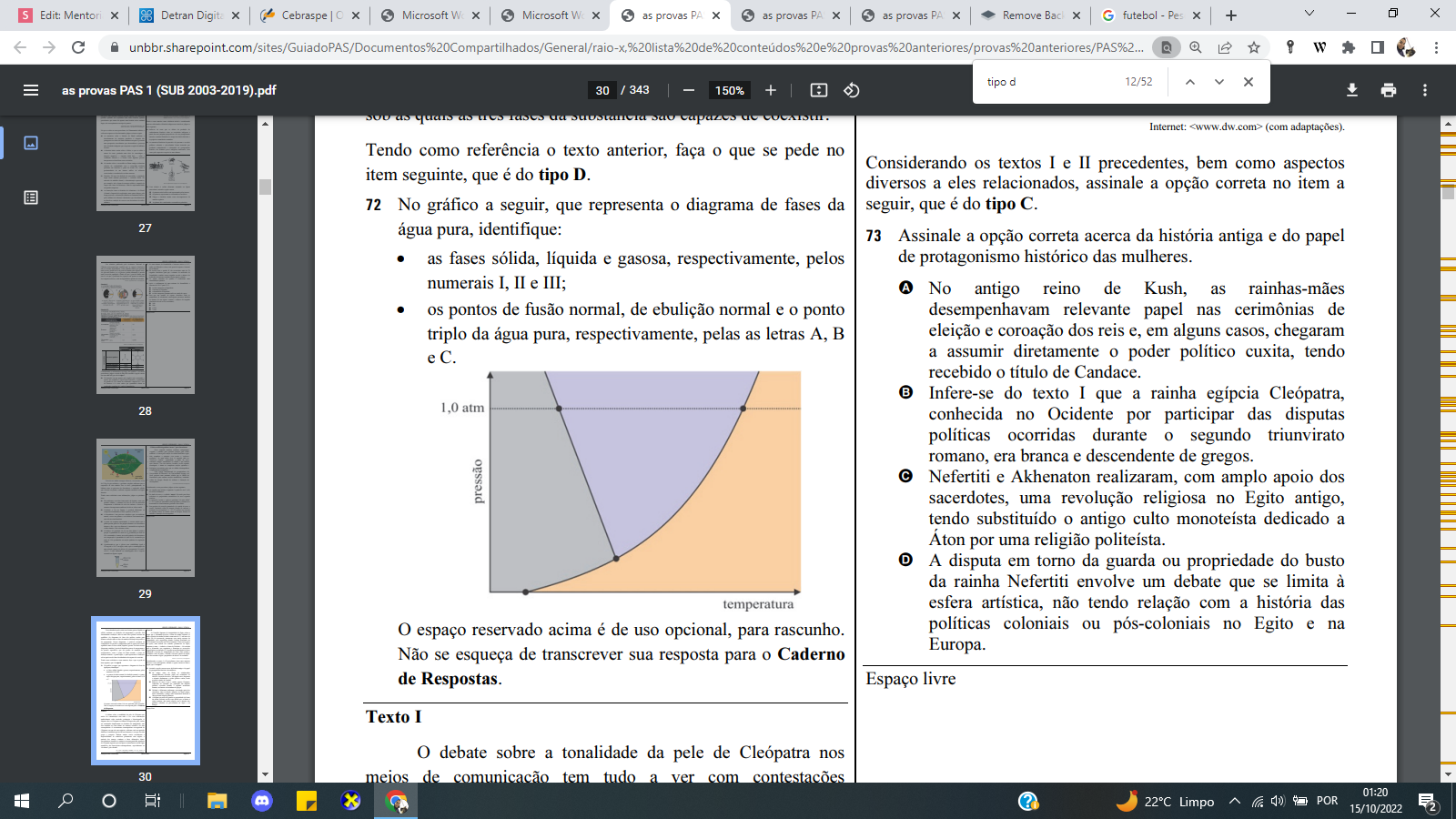Viewport: 1456px width, 819px height.
Task: Go to previous search match
Action: pos(1189,82)
